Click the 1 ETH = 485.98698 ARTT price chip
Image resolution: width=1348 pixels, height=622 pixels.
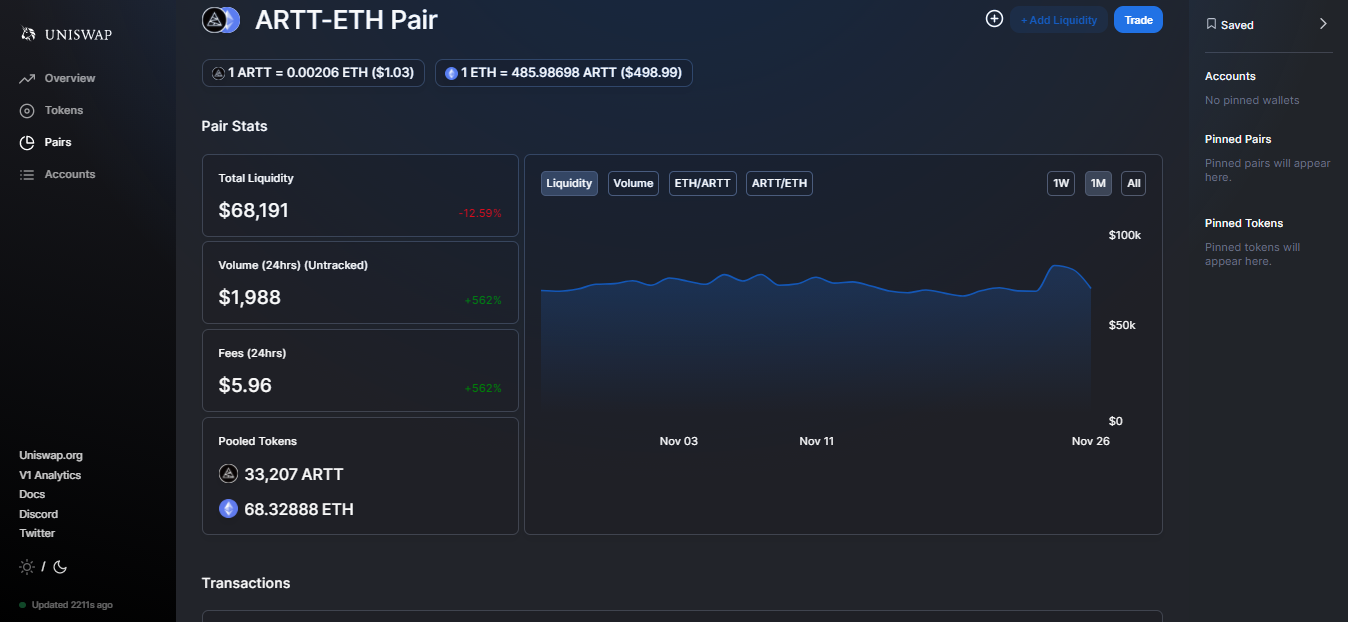pyautogui.click(x=564, y=73)
